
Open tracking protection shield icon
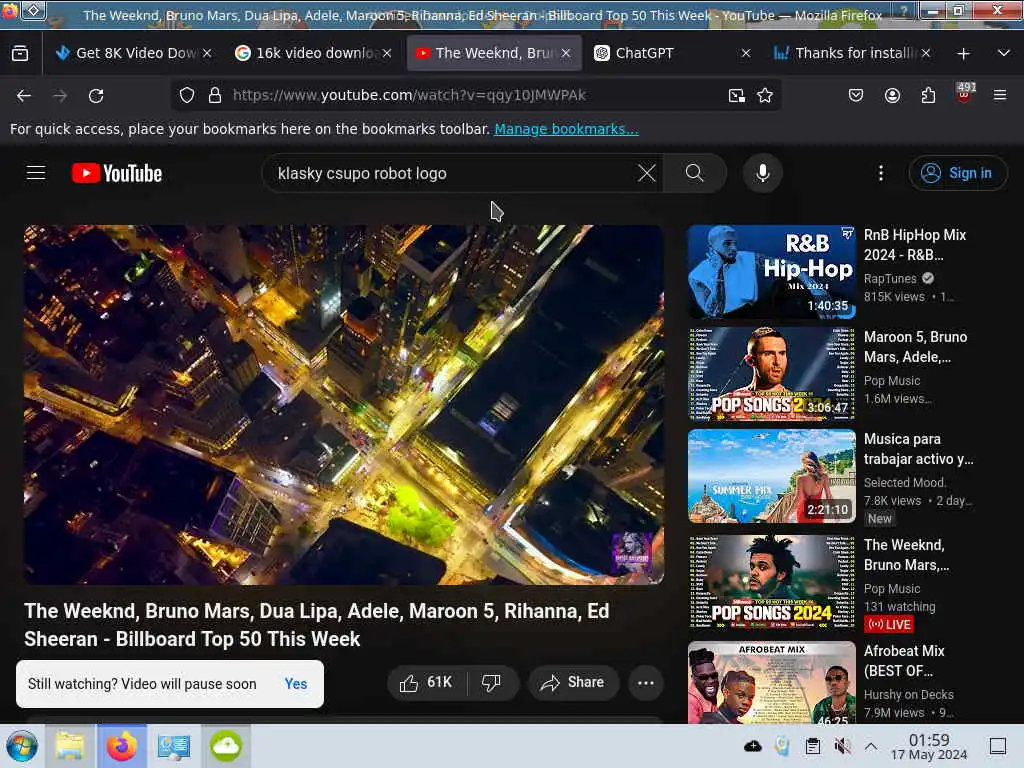[187, 95]
